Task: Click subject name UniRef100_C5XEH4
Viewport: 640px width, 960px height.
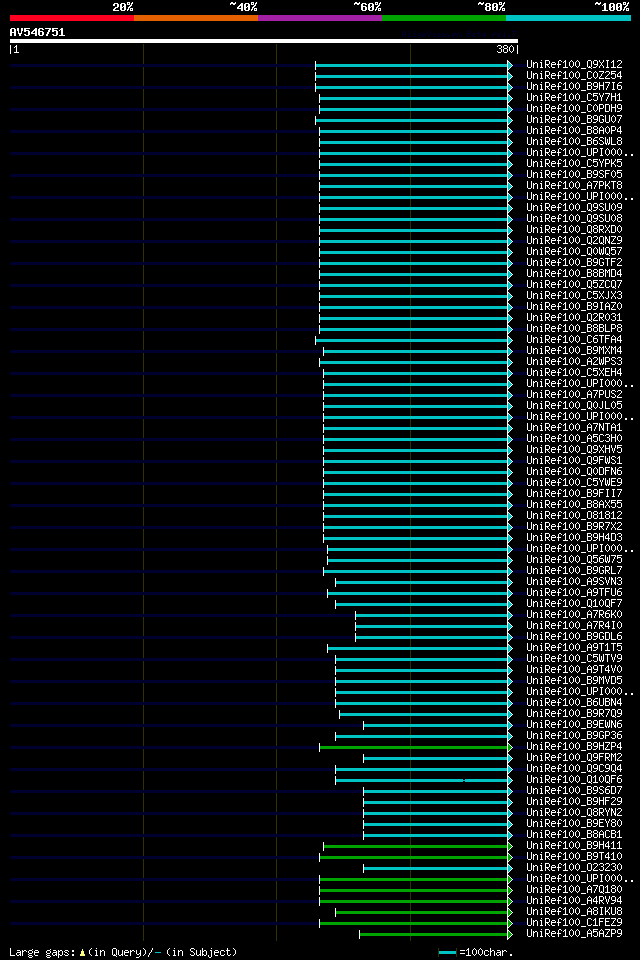Action: [574, 373]
